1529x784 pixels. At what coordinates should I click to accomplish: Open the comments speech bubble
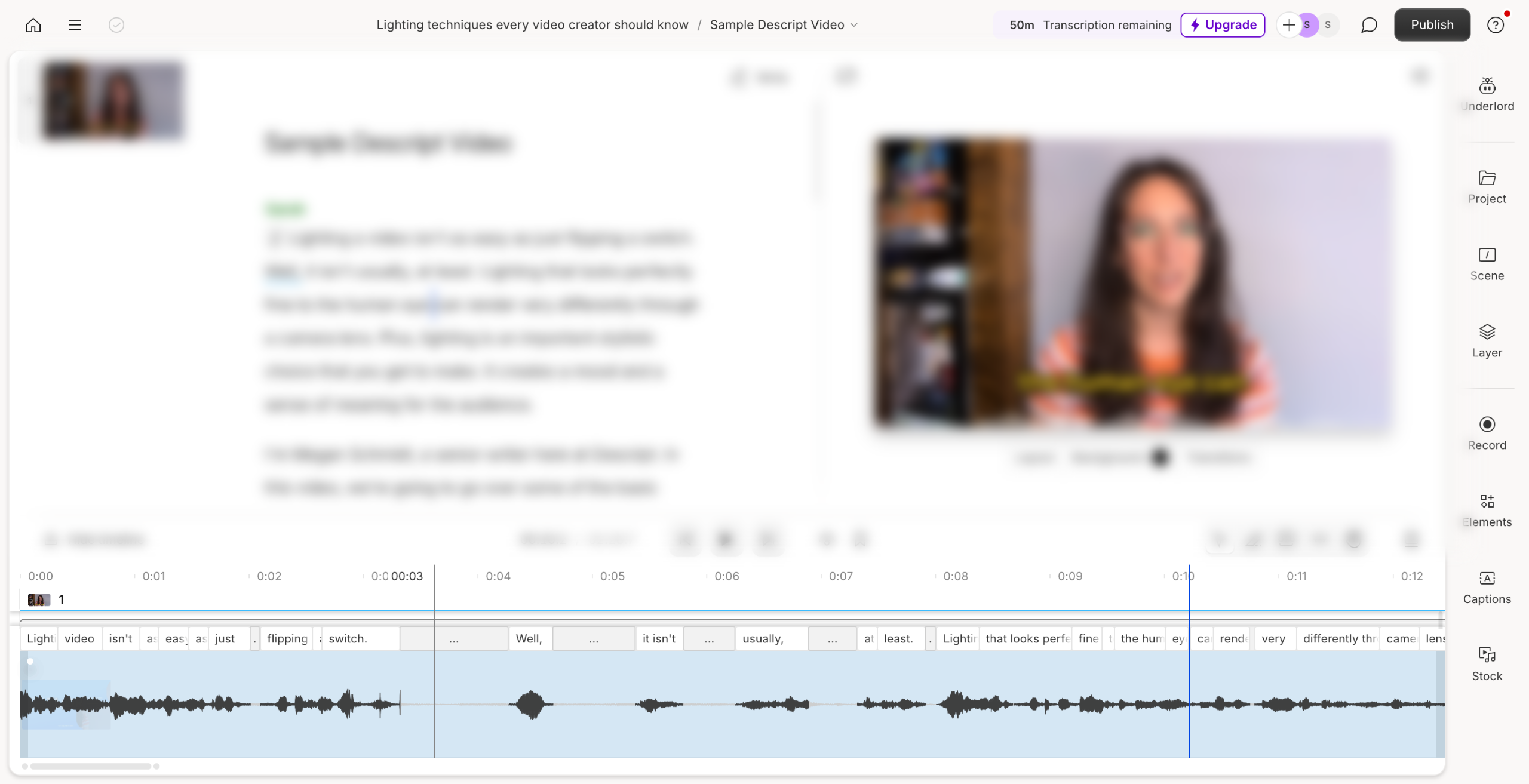(x=1368, y=25)
